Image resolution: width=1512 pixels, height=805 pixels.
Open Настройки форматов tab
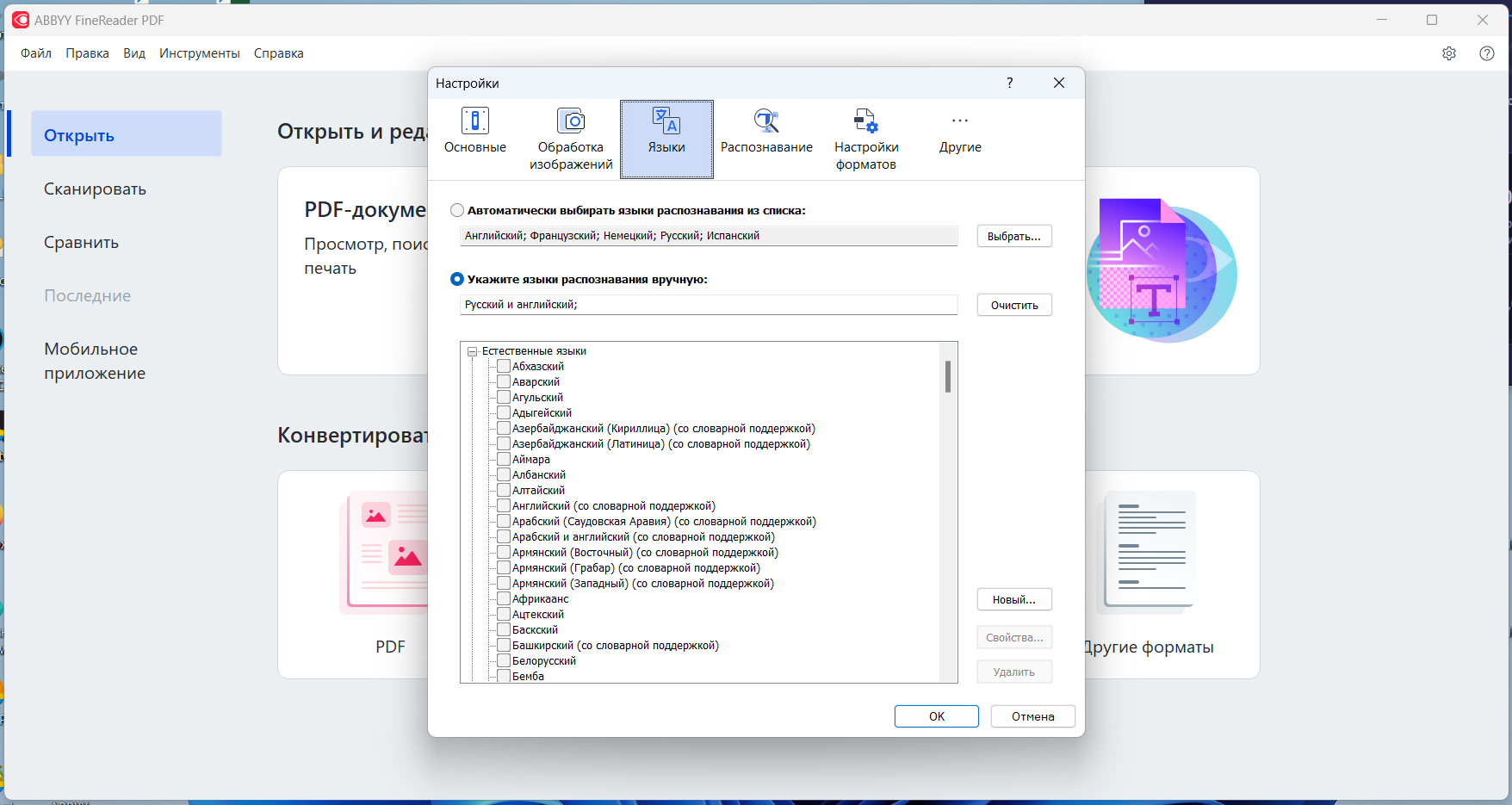866,139
